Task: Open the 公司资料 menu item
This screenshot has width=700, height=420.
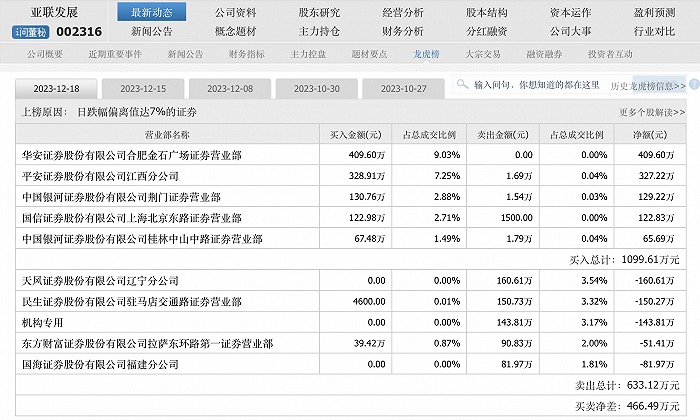Action: (x=235, y=13)
